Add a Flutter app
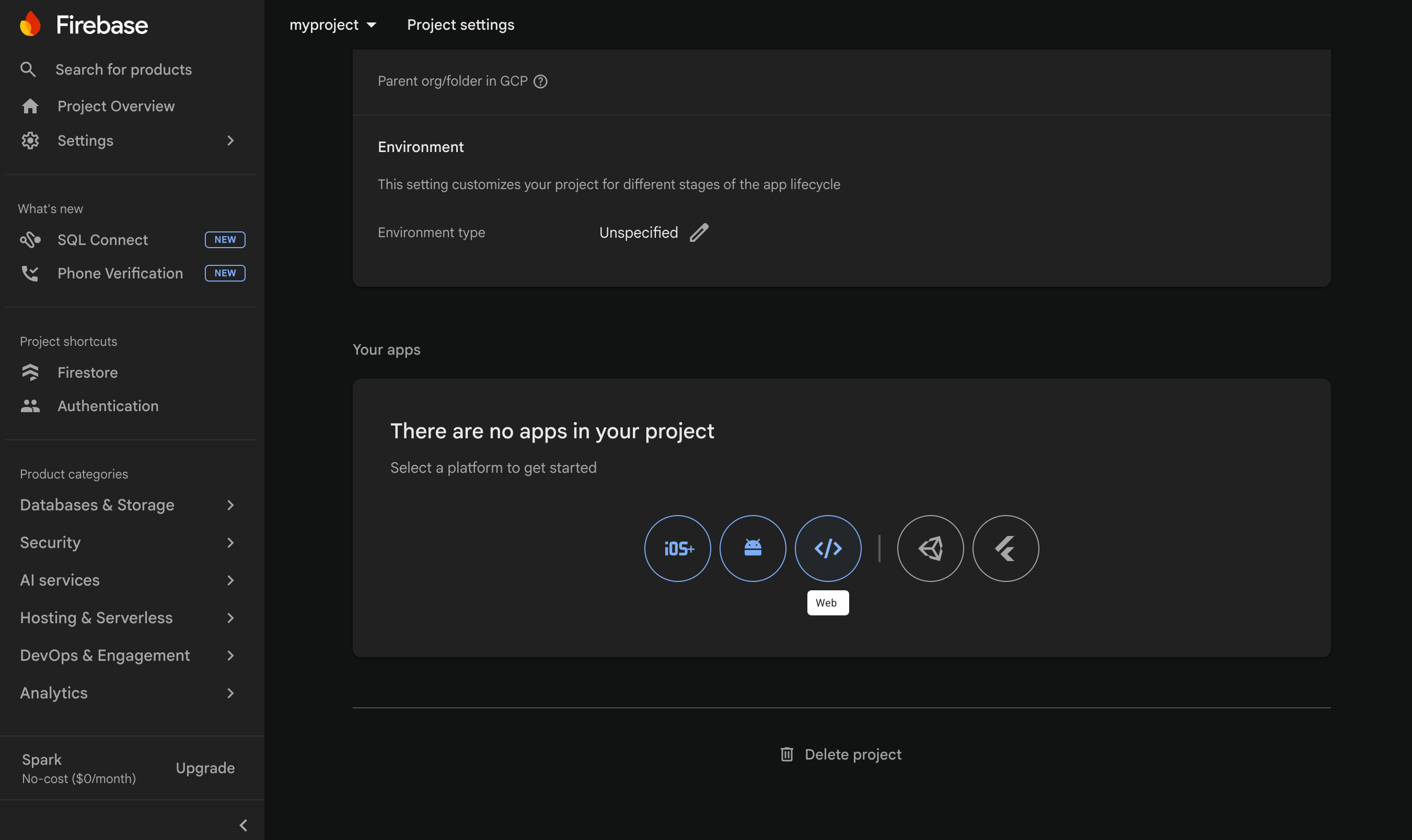Viewport: 1412px width, 840px height. point(1005,548)
